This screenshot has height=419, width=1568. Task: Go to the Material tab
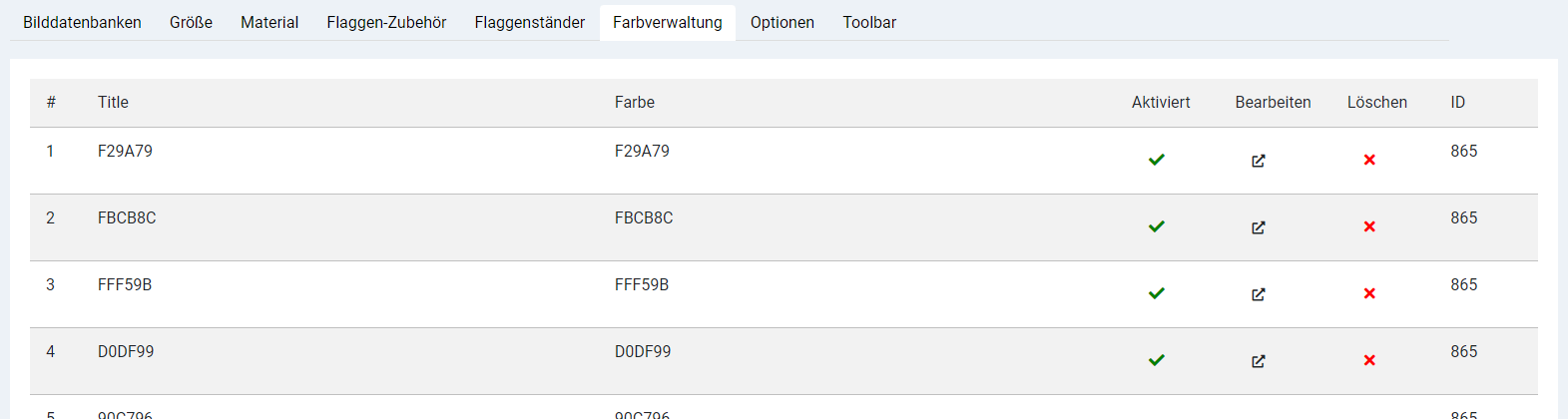point(269,22)
